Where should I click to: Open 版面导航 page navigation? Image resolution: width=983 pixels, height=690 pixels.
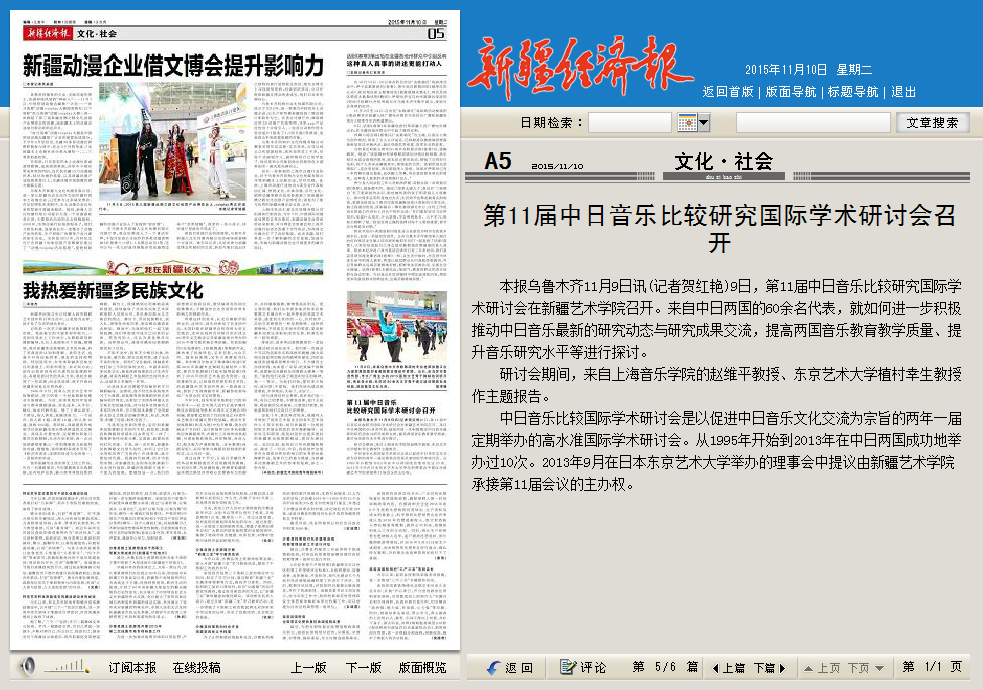791,91
